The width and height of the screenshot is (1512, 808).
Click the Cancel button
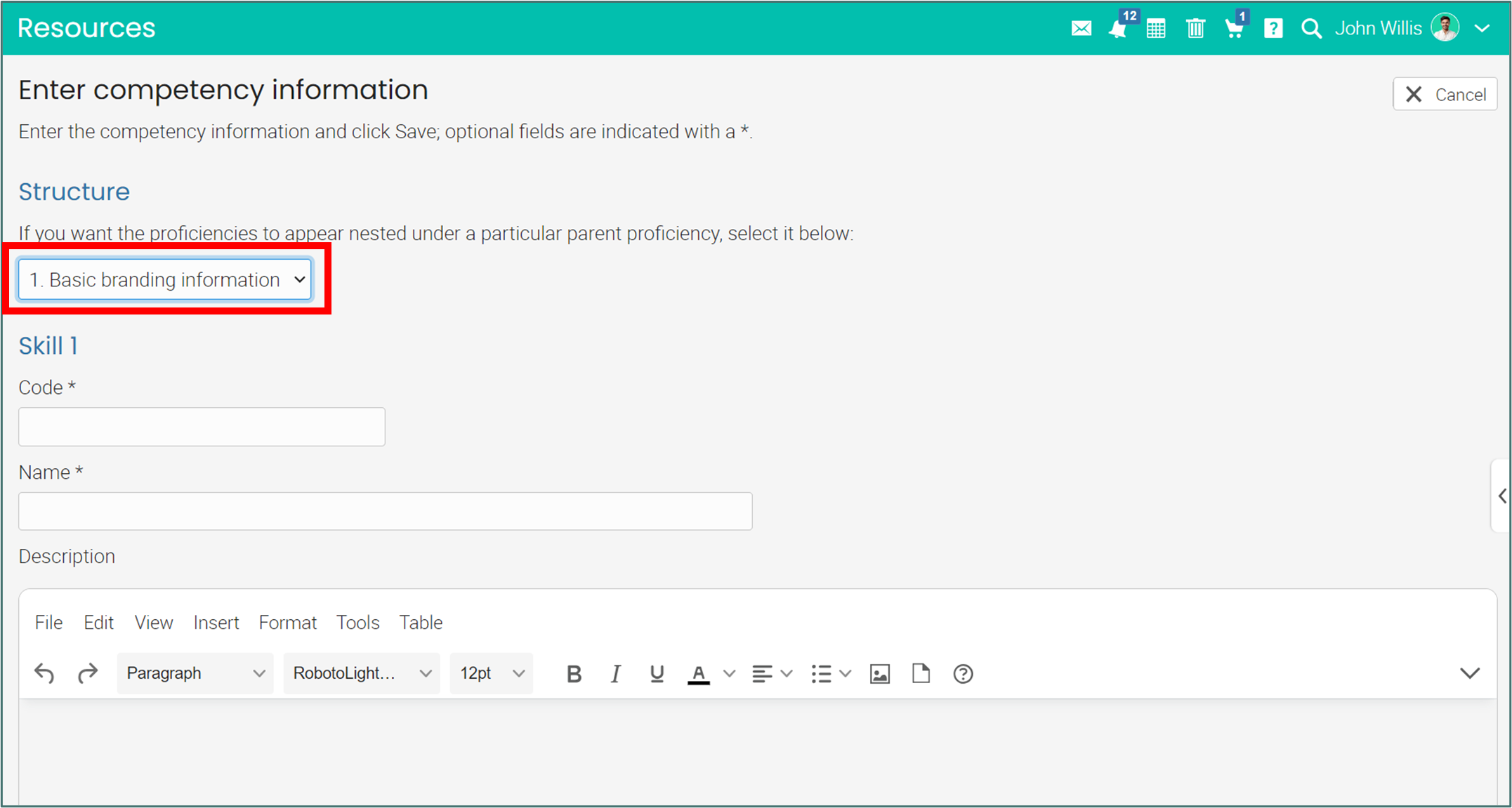[x=1445, y=95]
